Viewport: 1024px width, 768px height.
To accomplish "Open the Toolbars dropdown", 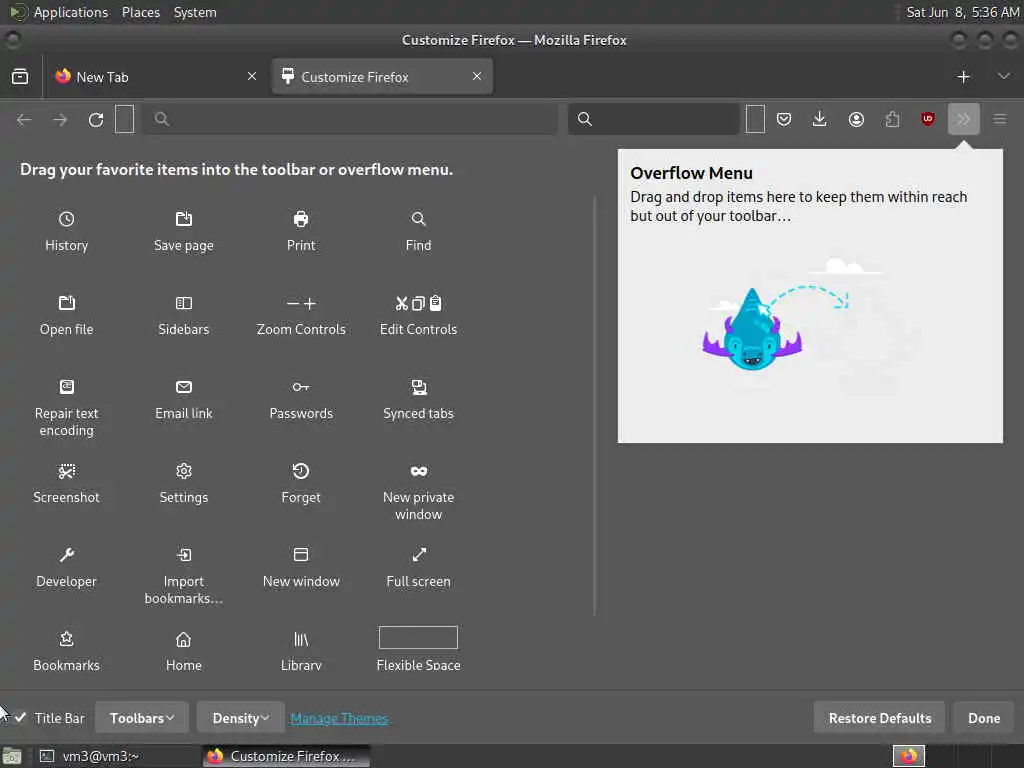I will point(142,718).
